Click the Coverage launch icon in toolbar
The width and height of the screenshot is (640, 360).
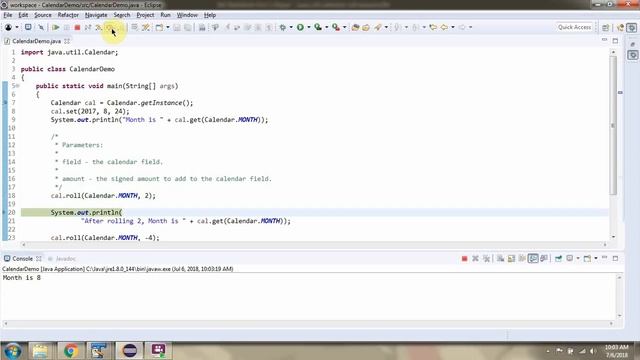pyautogui.click(x=318, y=27)
